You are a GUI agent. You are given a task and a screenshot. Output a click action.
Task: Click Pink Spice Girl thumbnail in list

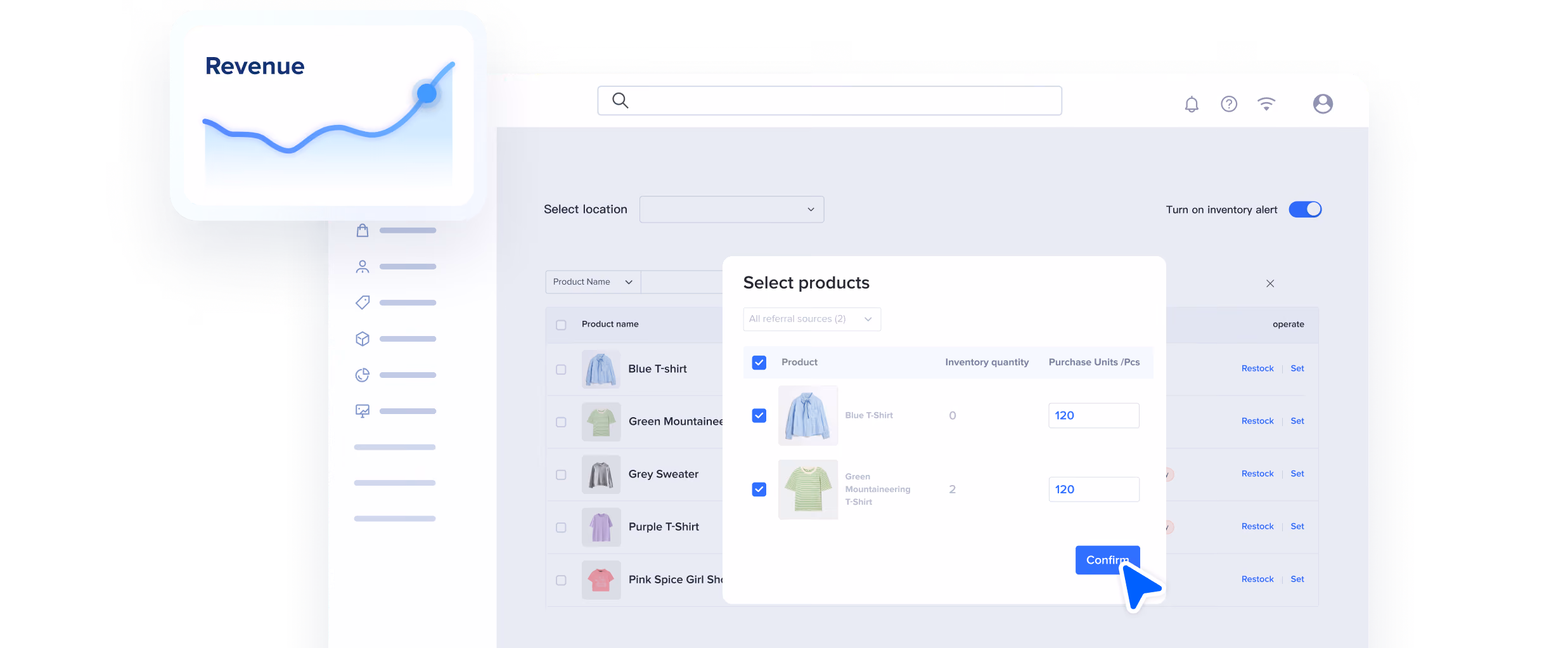pyautogui.click(x=601, y=580)
